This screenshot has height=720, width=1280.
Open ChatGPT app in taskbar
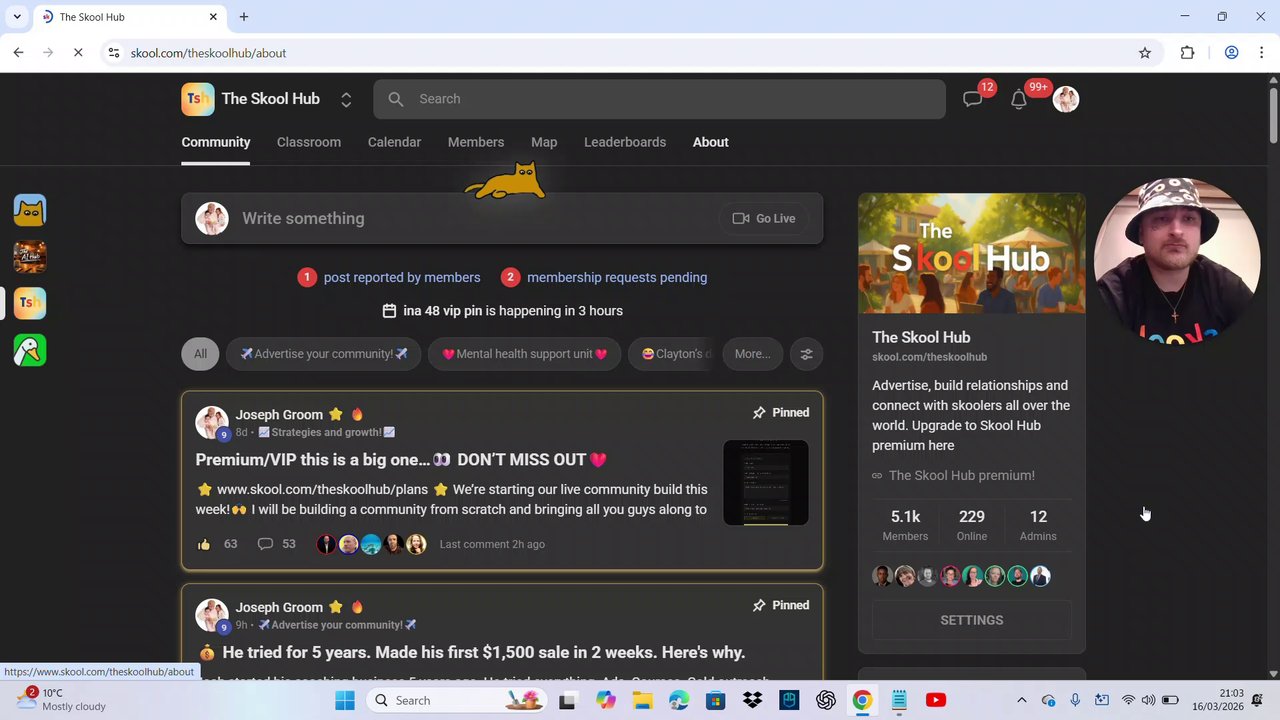[x=826, y=701]
